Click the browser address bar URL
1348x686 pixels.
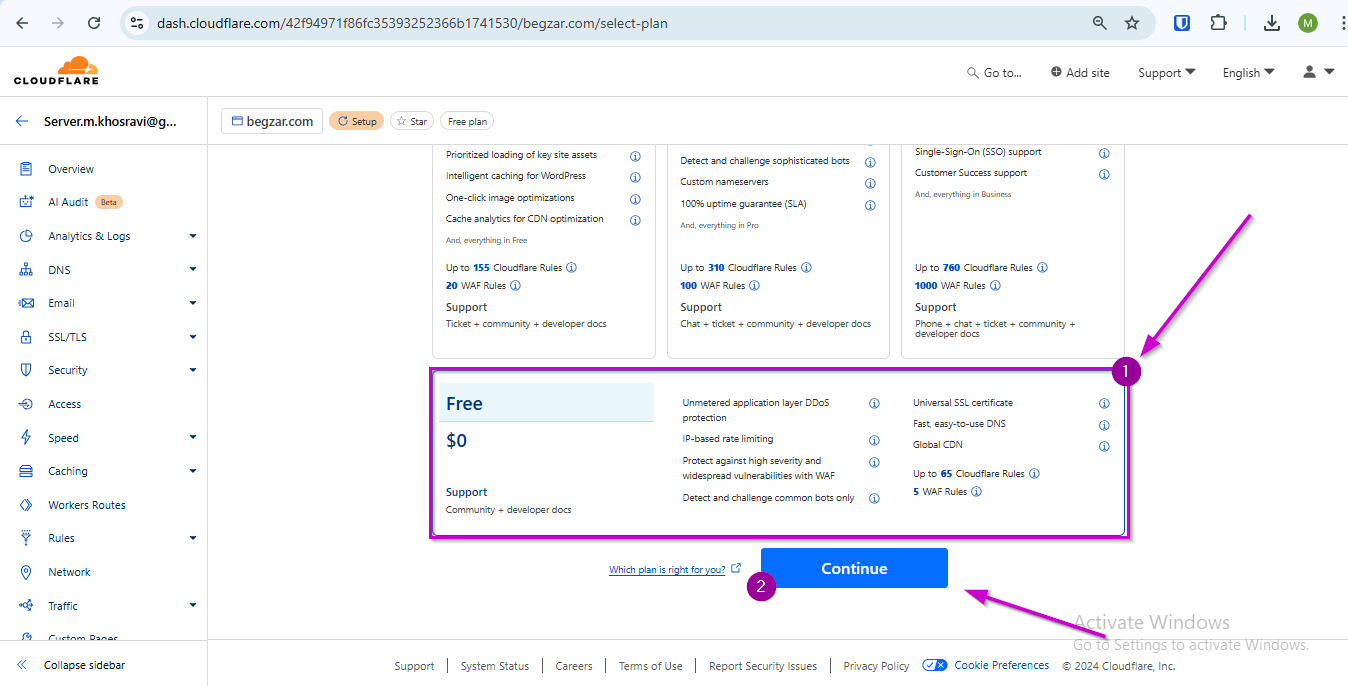pyautogui.click(x=412, y=23)
